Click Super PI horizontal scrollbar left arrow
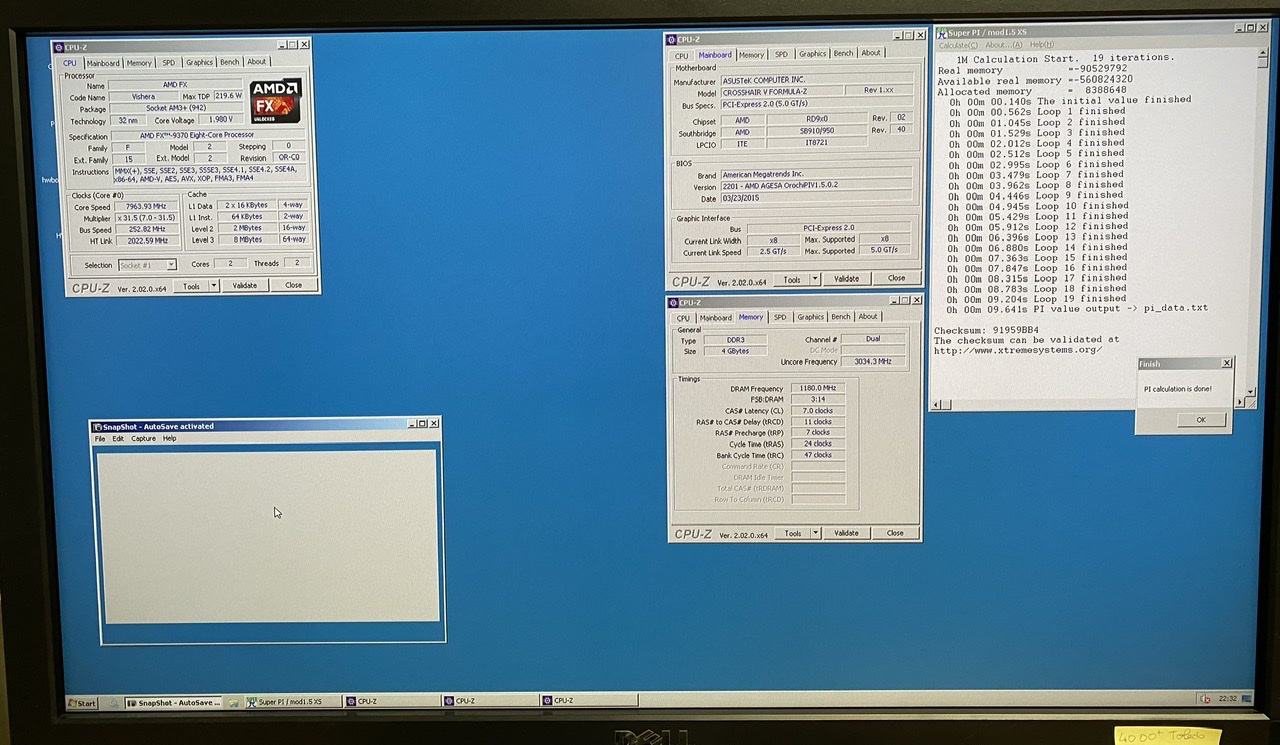The width and height of the screenshot is (1280, 745). click(x=936, y=405)
